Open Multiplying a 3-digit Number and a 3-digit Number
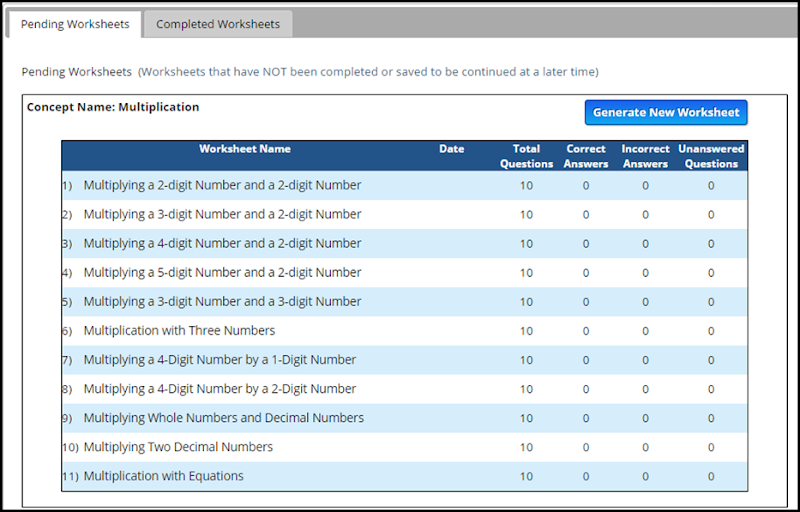The width and height of the screenshot is (800, 512). point(222,301)
